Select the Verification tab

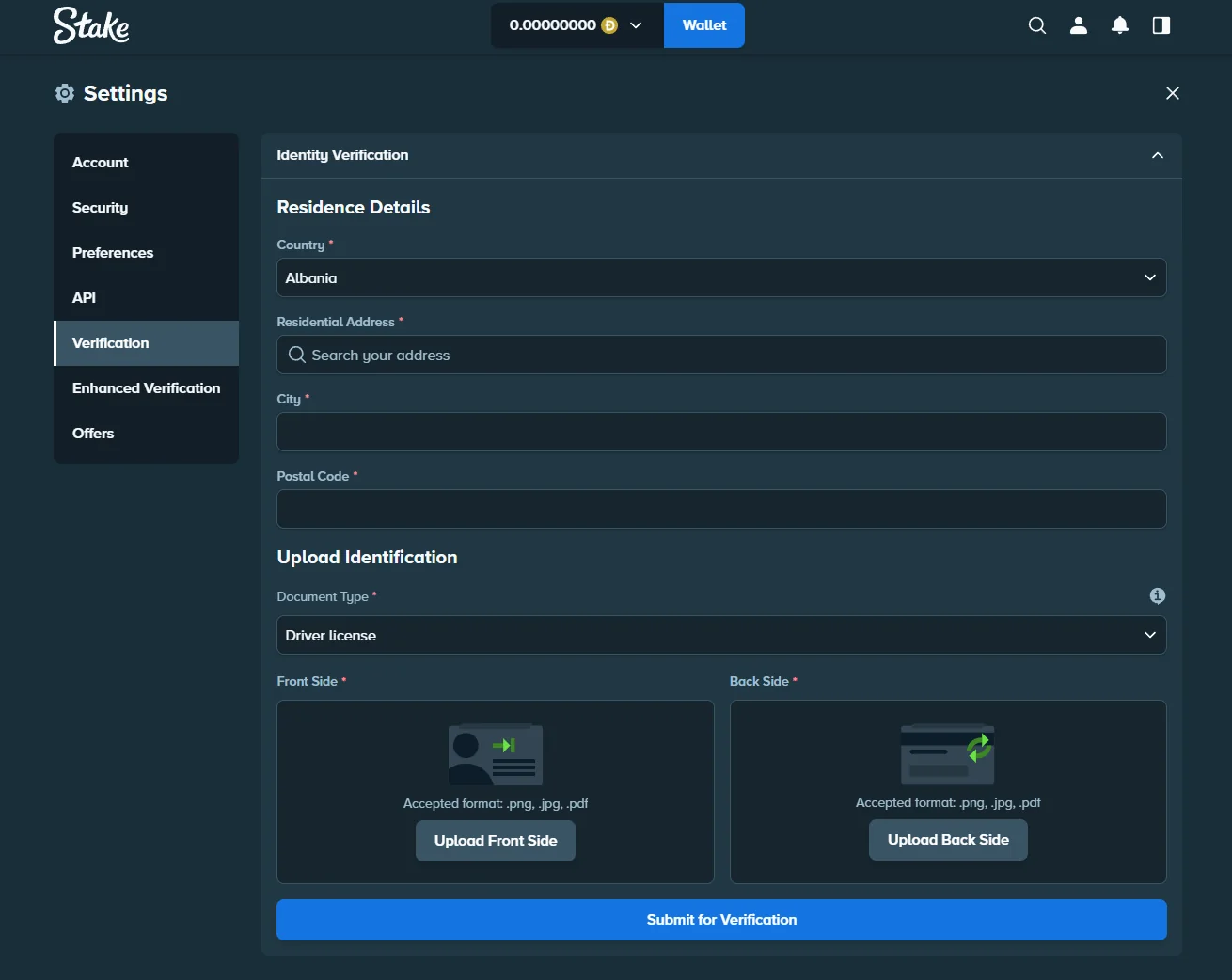(x=146, y=343)
